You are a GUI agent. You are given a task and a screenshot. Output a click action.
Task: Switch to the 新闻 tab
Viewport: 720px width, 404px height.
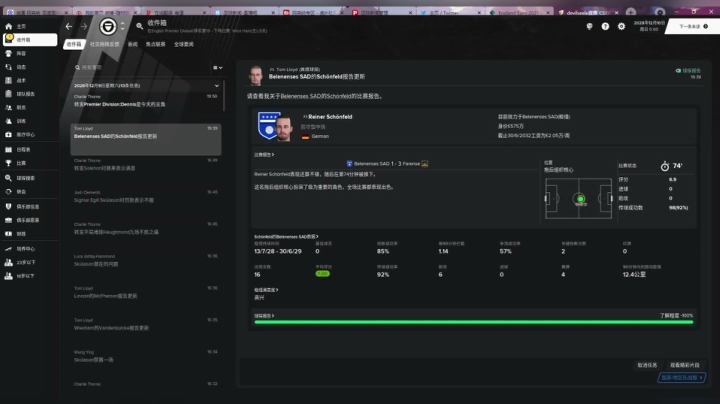[133, 44]
